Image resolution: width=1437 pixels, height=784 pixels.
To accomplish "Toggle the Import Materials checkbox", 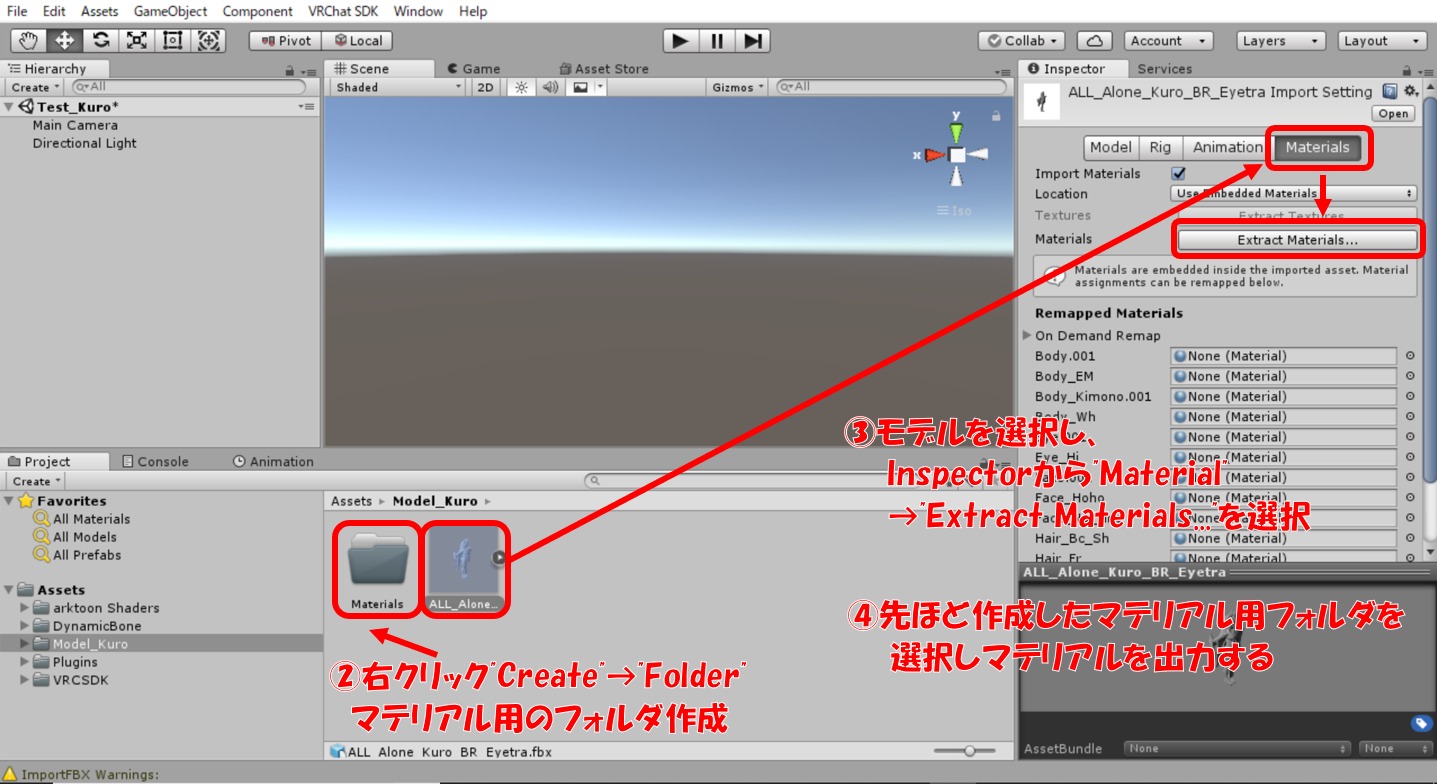I will point(1178,173).
